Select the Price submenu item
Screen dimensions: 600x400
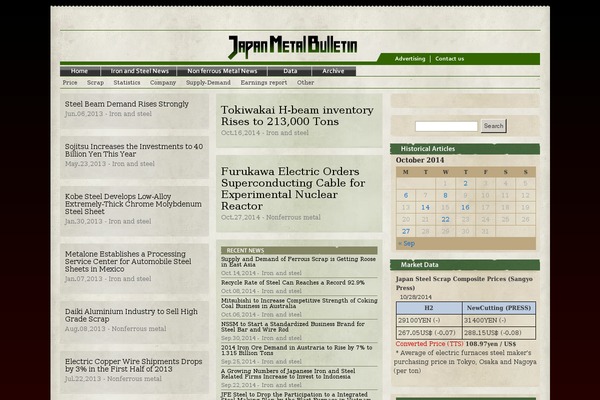(x=70, y=83)
